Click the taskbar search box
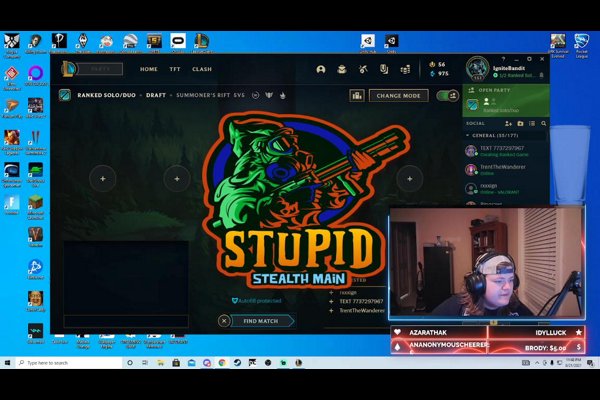600x400 pixels. point(69,362)
